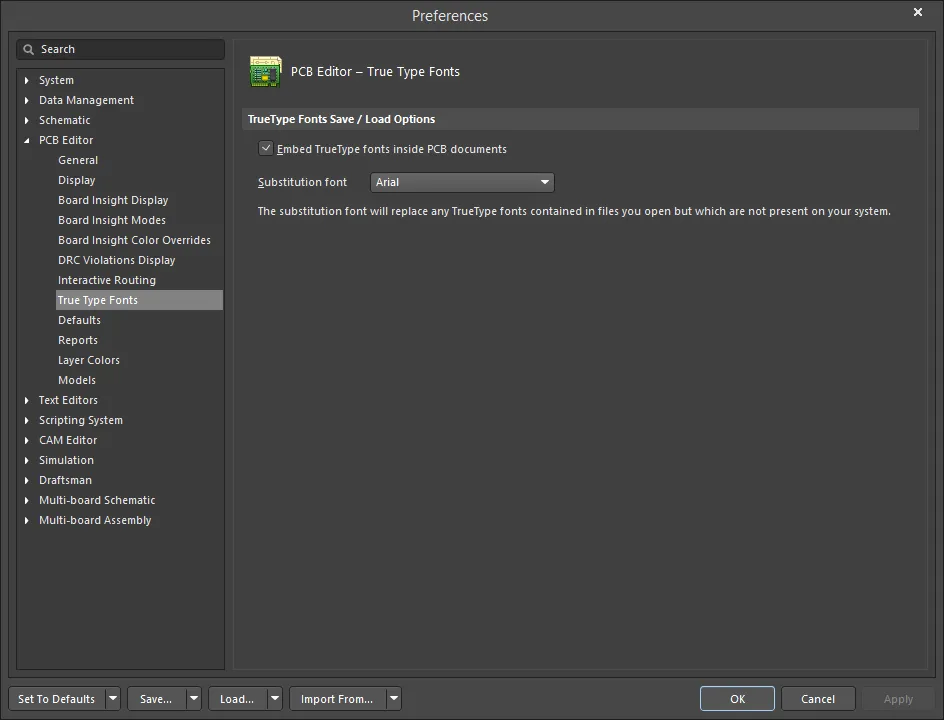
Task: Click the Substitution font label
Action: [x=302, y=182]
